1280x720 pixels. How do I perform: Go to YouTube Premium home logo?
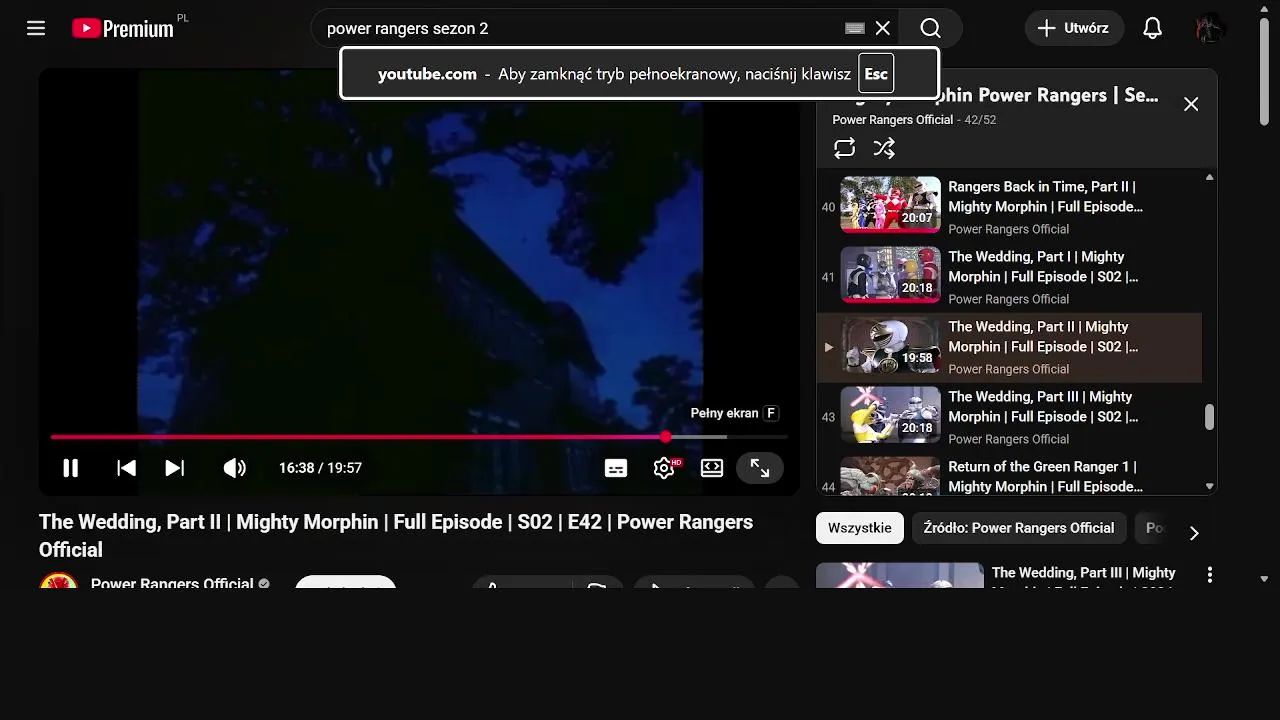click(123, 28)
